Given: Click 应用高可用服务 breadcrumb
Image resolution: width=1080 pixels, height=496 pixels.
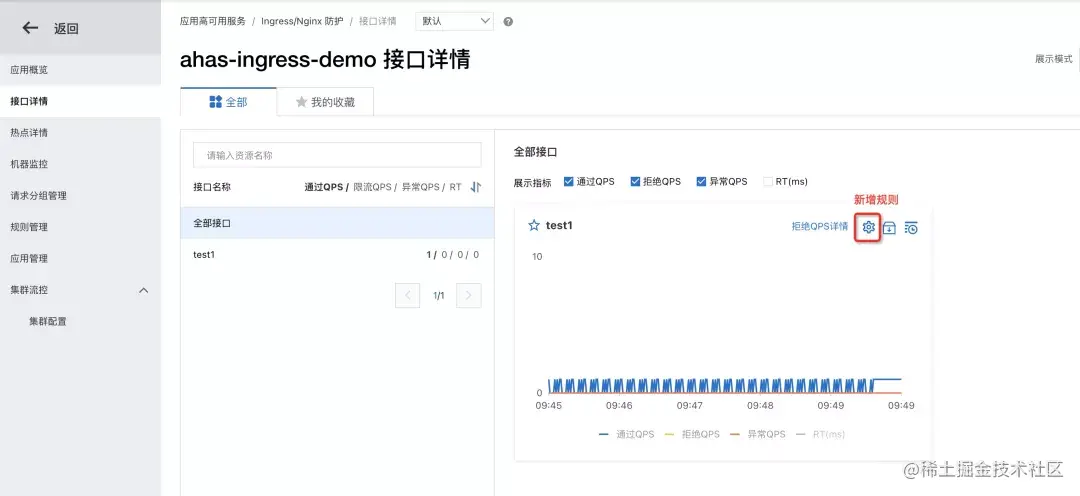Looking at the screenshot, I should tap(213, 21).
